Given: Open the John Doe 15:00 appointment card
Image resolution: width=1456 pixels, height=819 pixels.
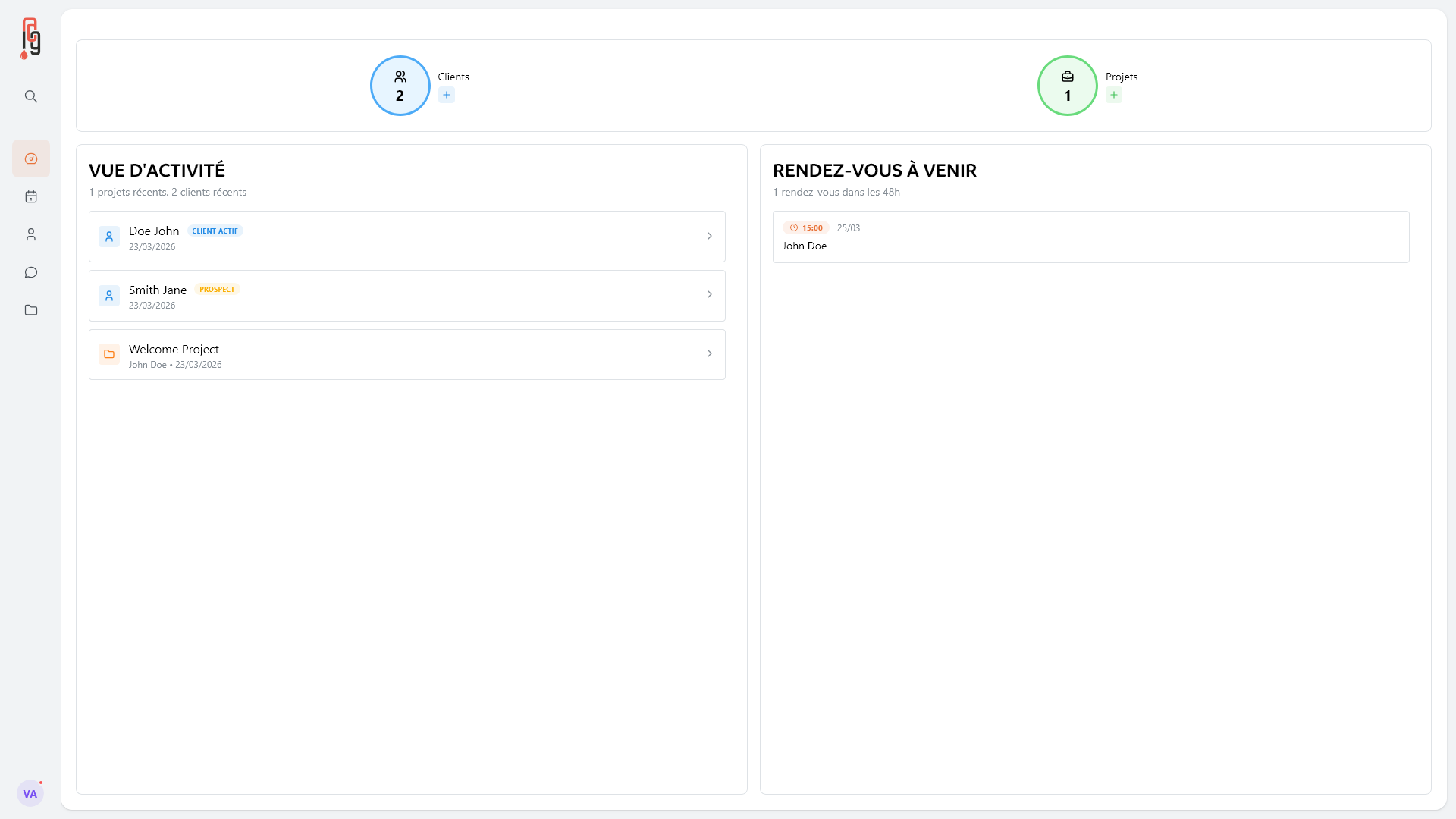Looking at the screenshot, I should tap(1090, 237).
